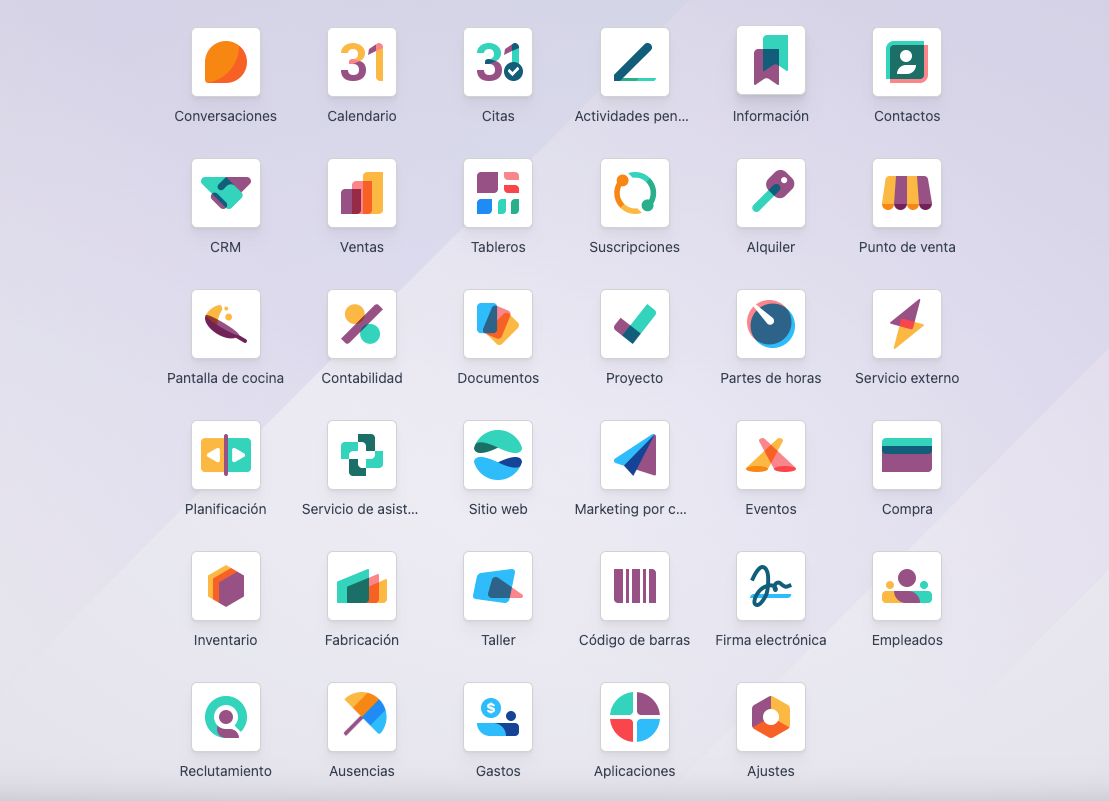The width and height of the screenshot is (1109, 801).
Task: Click the Ajustes settings icon
Action: [771, 717]
